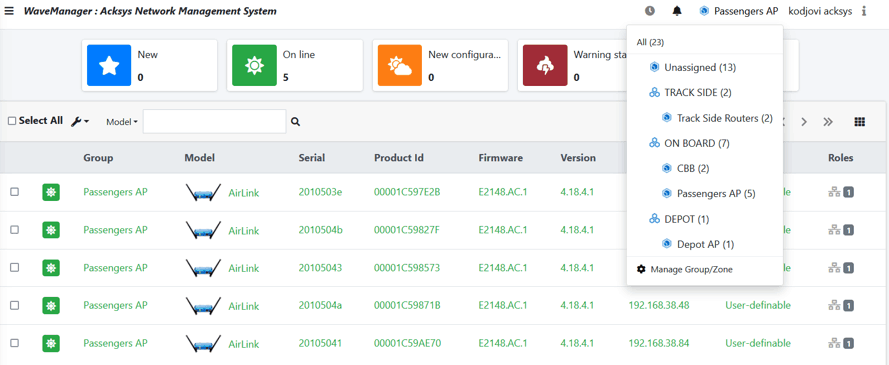
Task: Open serial link 2010503e
Action: [320, 192]
